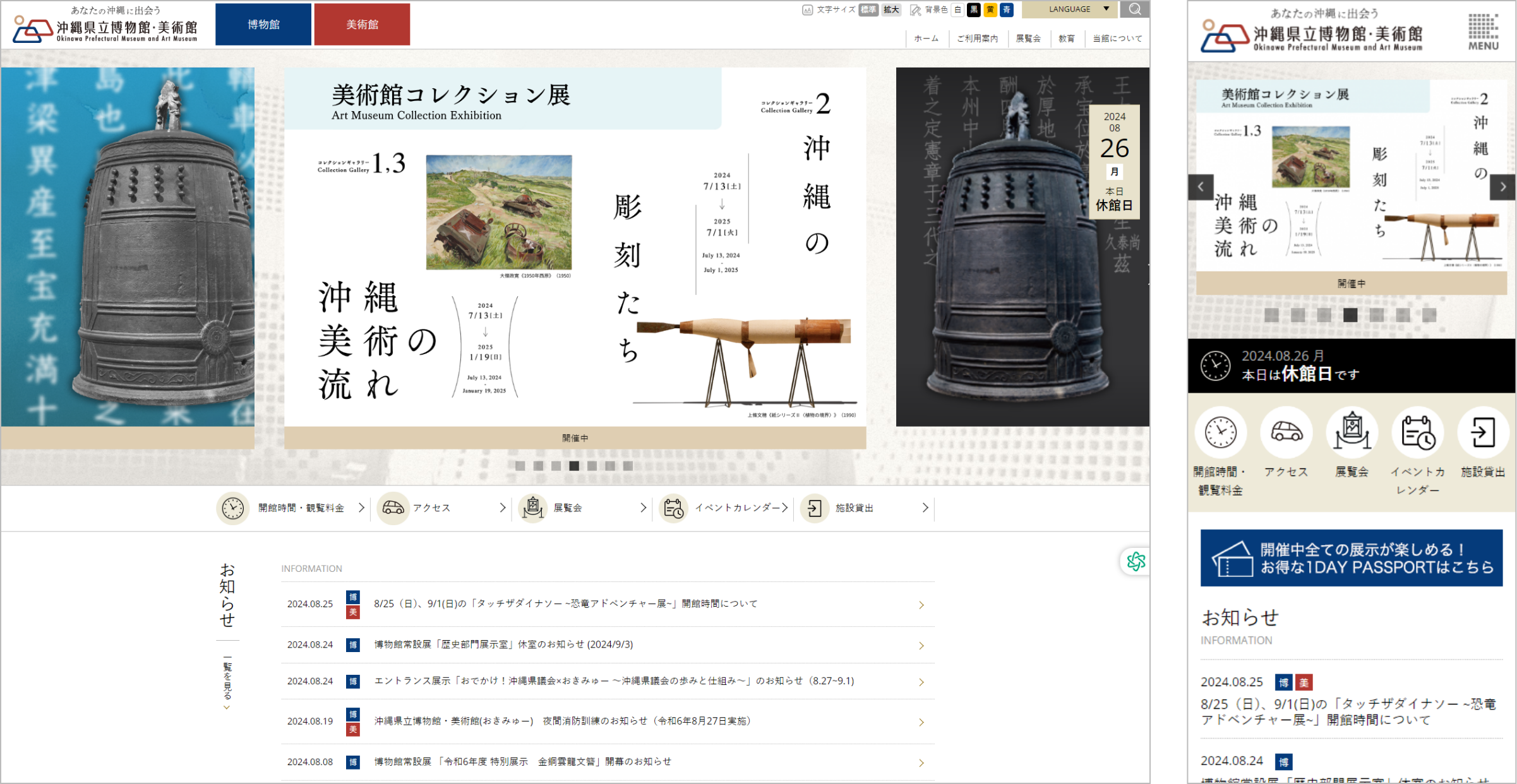Tap the mobile clock icon 開館時間・観覧料金
The width and height of the screenshot is (1517, 784).
(x=1220, y=433)
